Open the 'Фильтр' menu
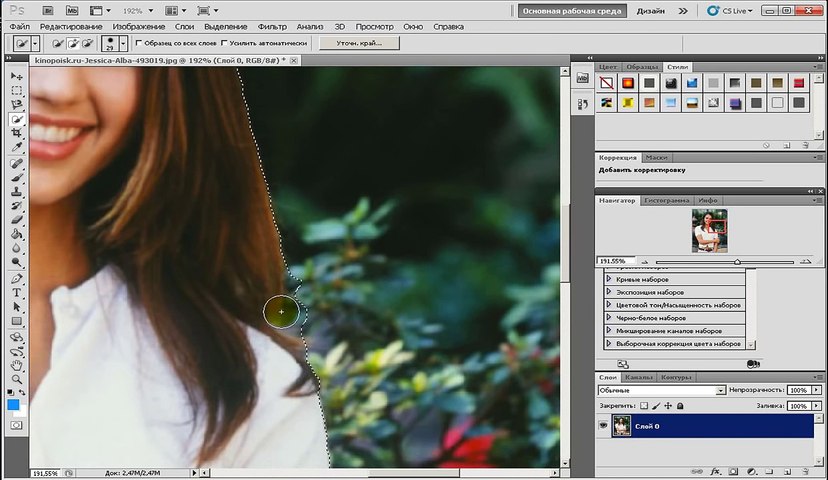828x480 pixels. click(x=271, y=26)
